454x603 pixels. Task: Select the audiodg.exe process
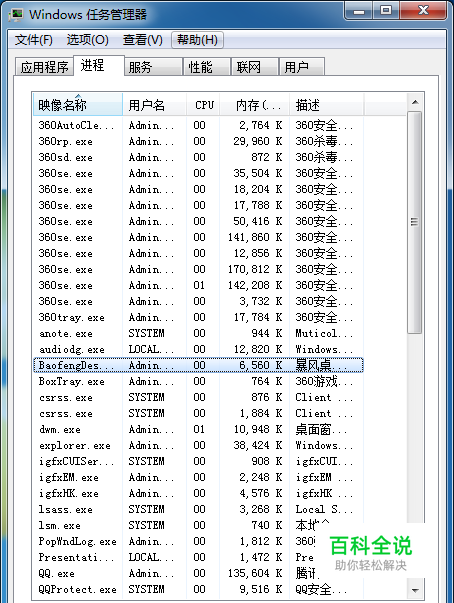pyautogui.click(x=198, y=350)
